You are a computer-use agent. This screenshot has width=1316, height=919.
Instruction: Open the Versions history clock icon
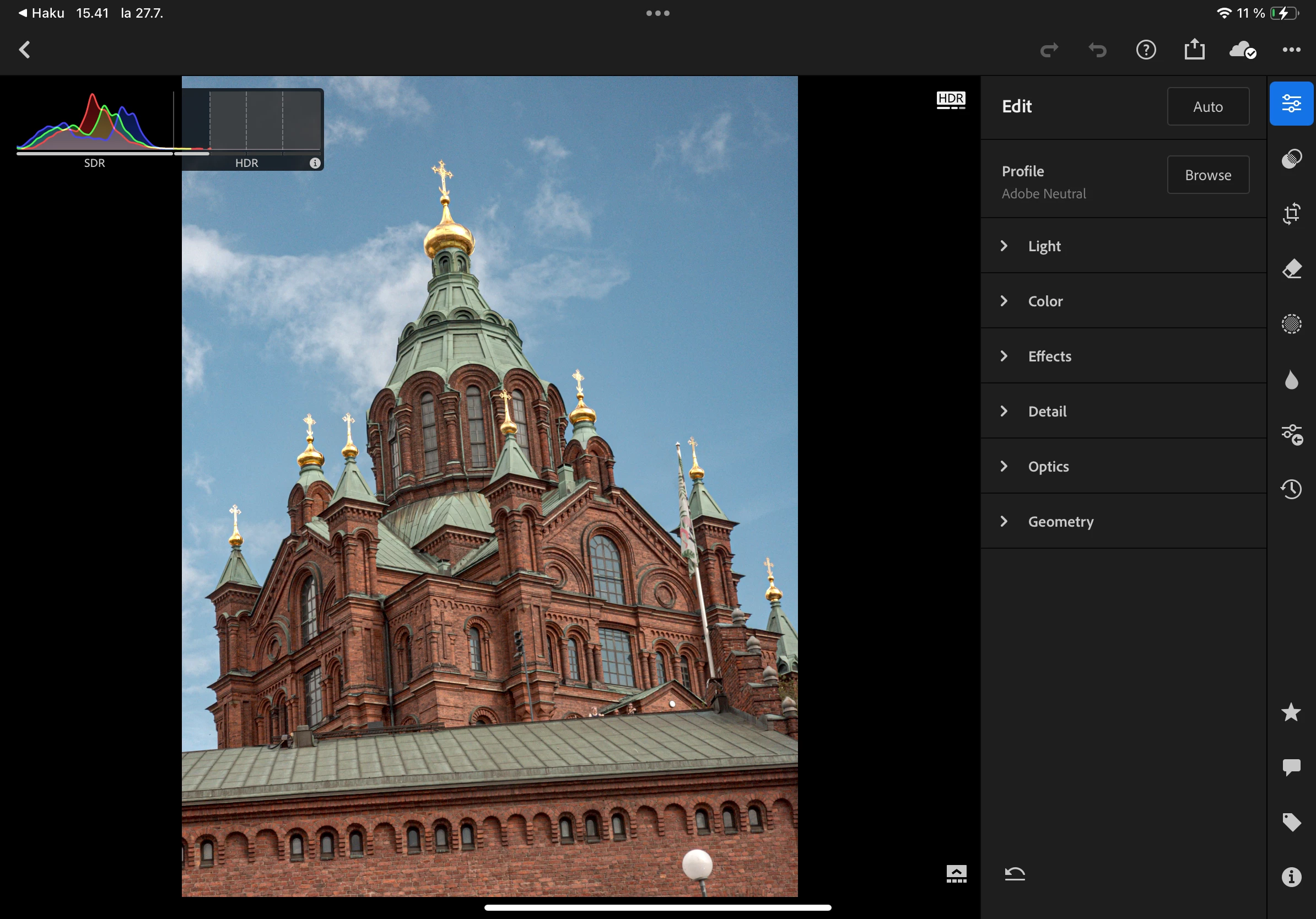1291,489
